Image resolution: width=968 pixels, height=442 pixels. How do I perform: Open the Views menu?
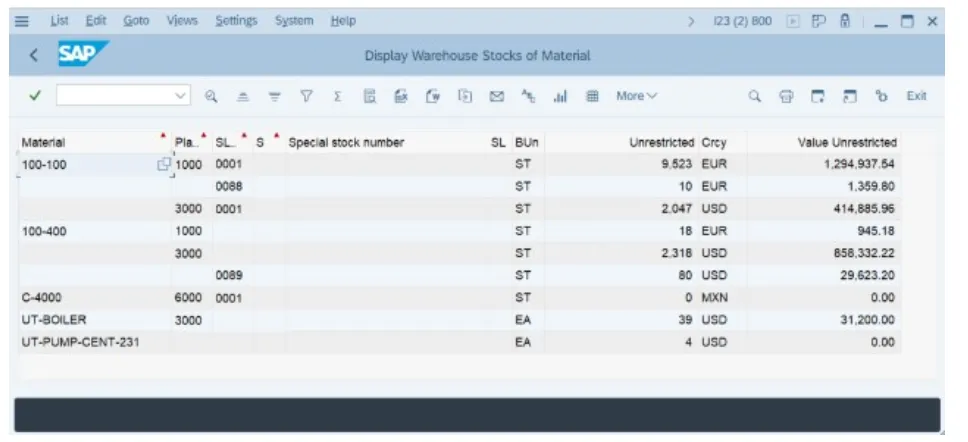pyautogui.click(x=182, y=21)
